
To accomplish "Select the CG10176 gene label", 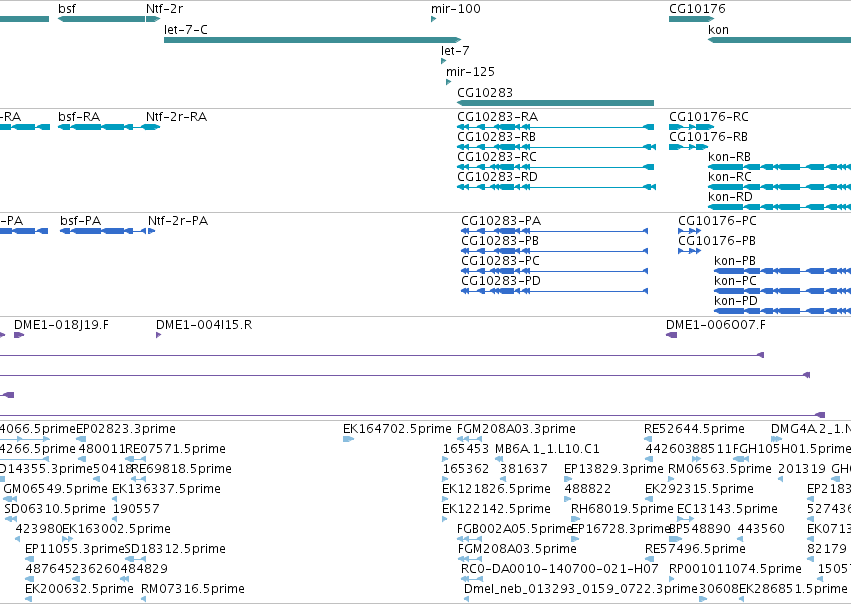I will 697,9.
